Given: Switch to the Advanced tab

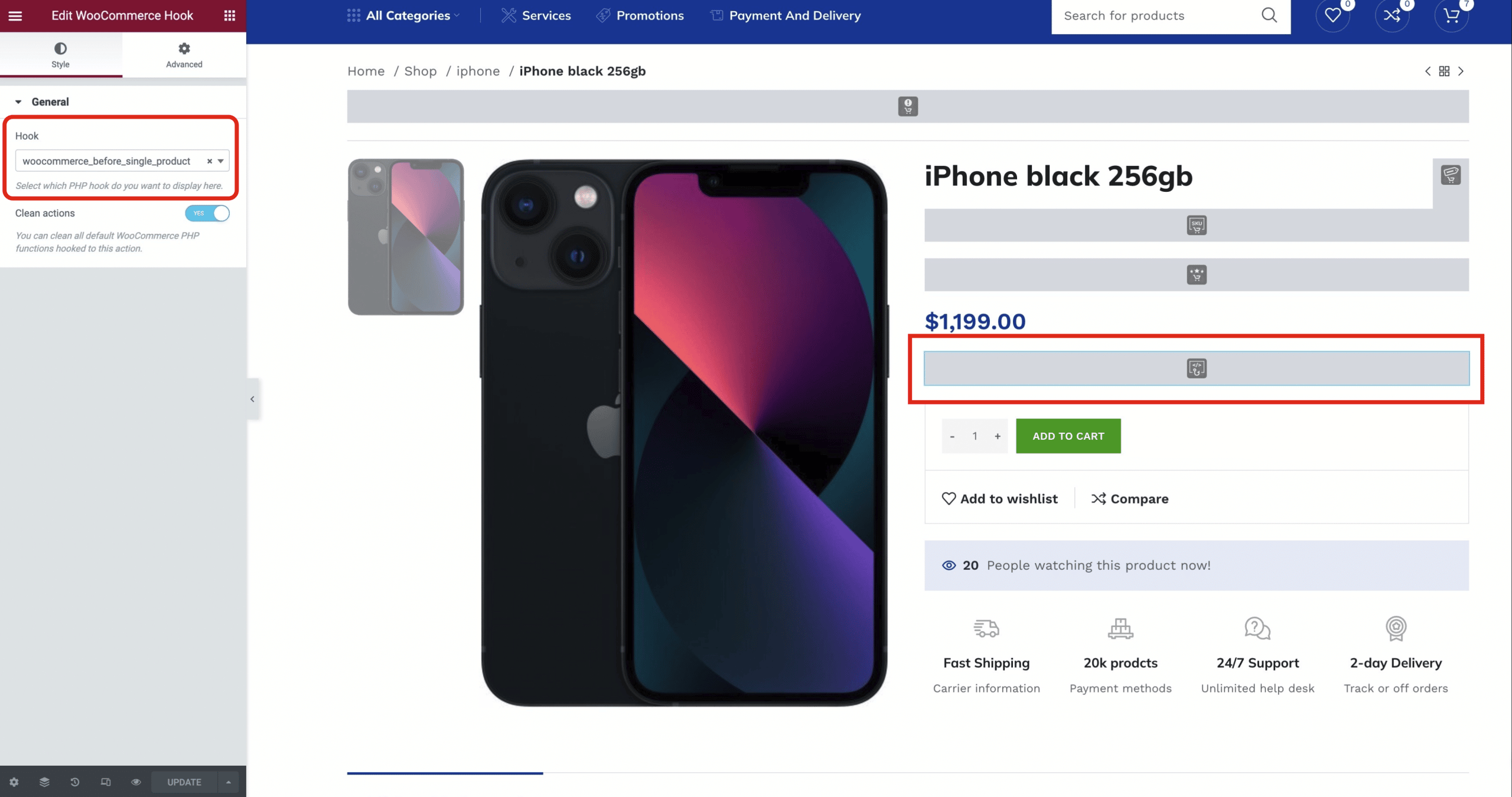Looking at the screenshot, I should [x=184, y=55].
